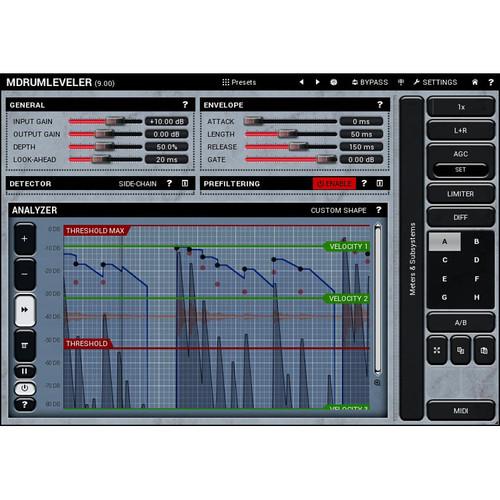The height and width of the screenshot is (500, 500).
Task: Toggle Detector SIDE-CHAIN
Action: [x=137, y=184]
